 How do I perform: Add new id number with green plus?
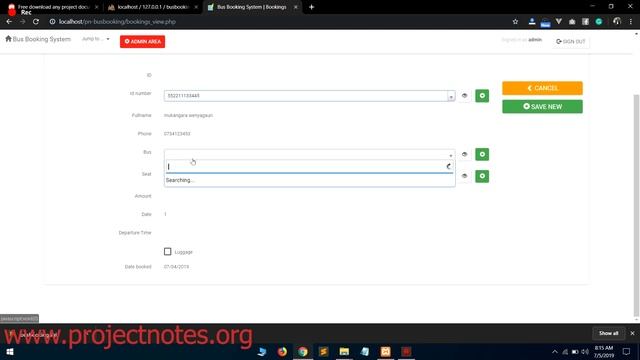pos(482,96)
